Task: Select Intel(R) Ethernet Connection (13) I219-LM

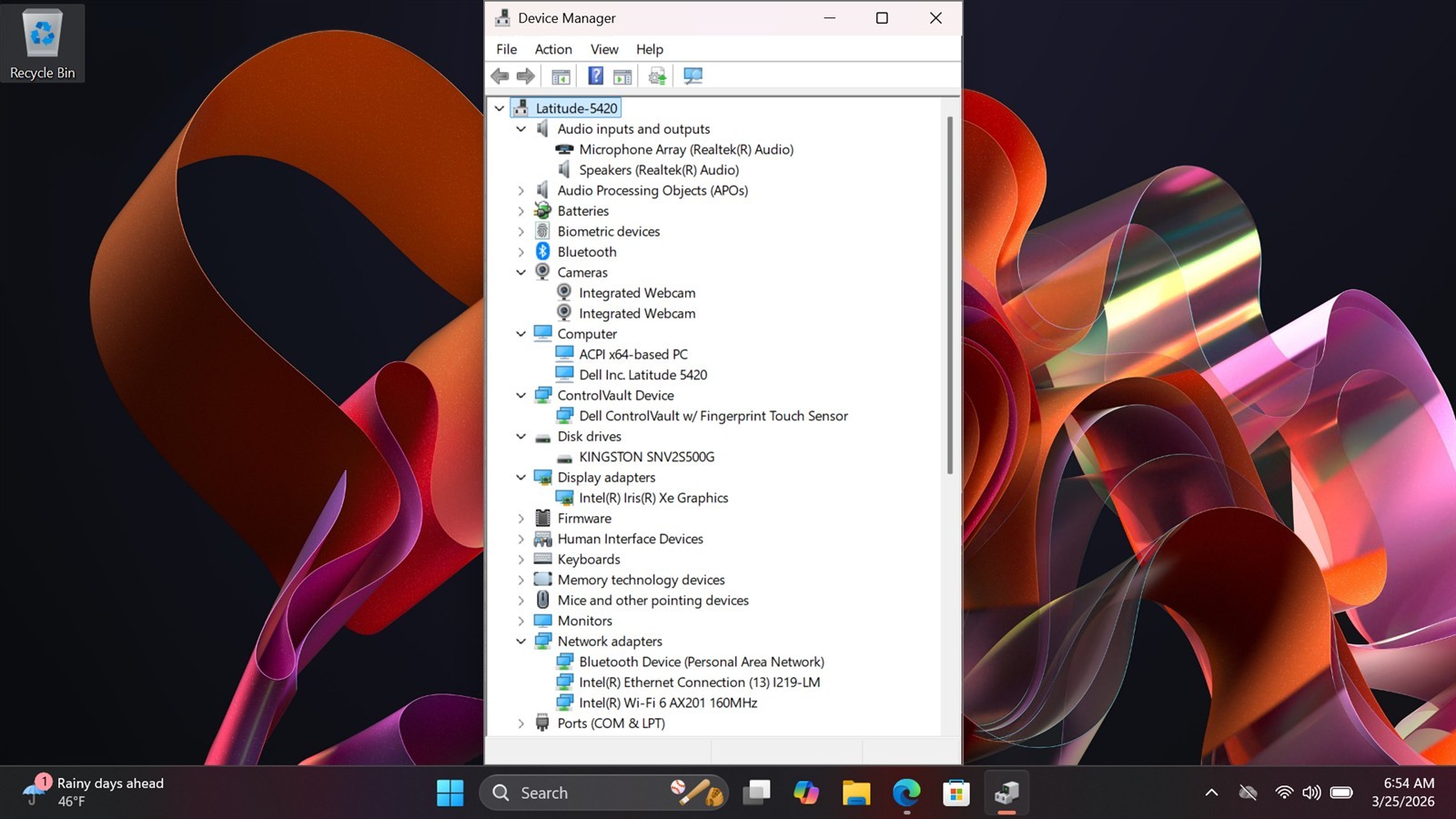Action: click(700, 682)
